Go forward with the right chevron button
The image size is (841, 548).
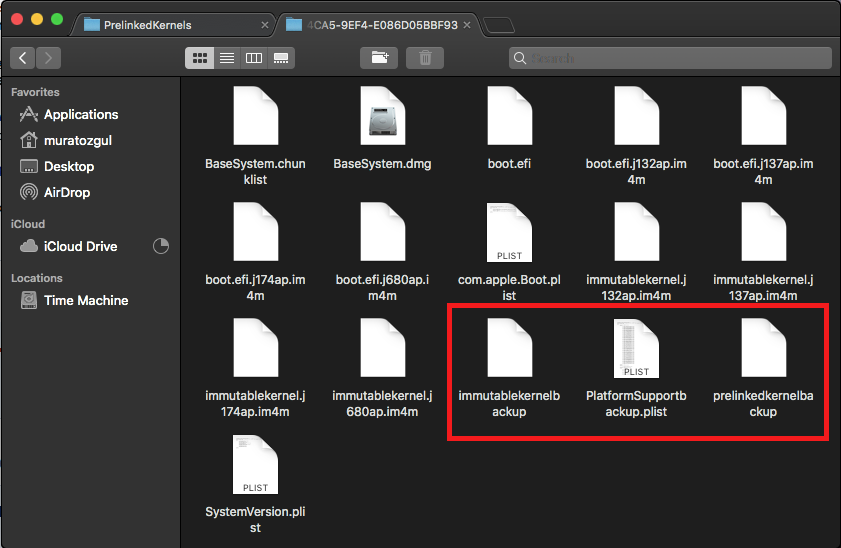pyautogui.click(x=48, y=58)
